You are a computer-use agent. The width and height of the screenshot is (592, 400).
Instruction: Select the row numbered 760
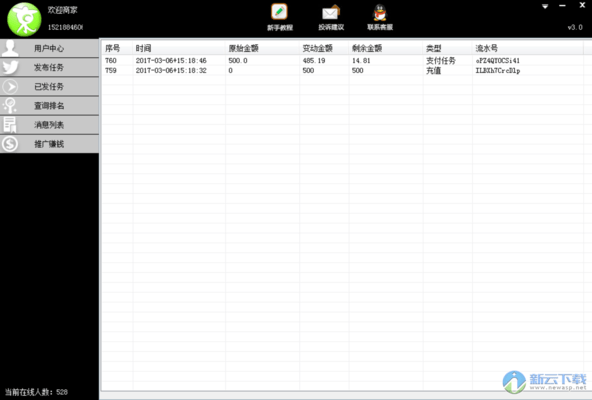pos(343,60)
